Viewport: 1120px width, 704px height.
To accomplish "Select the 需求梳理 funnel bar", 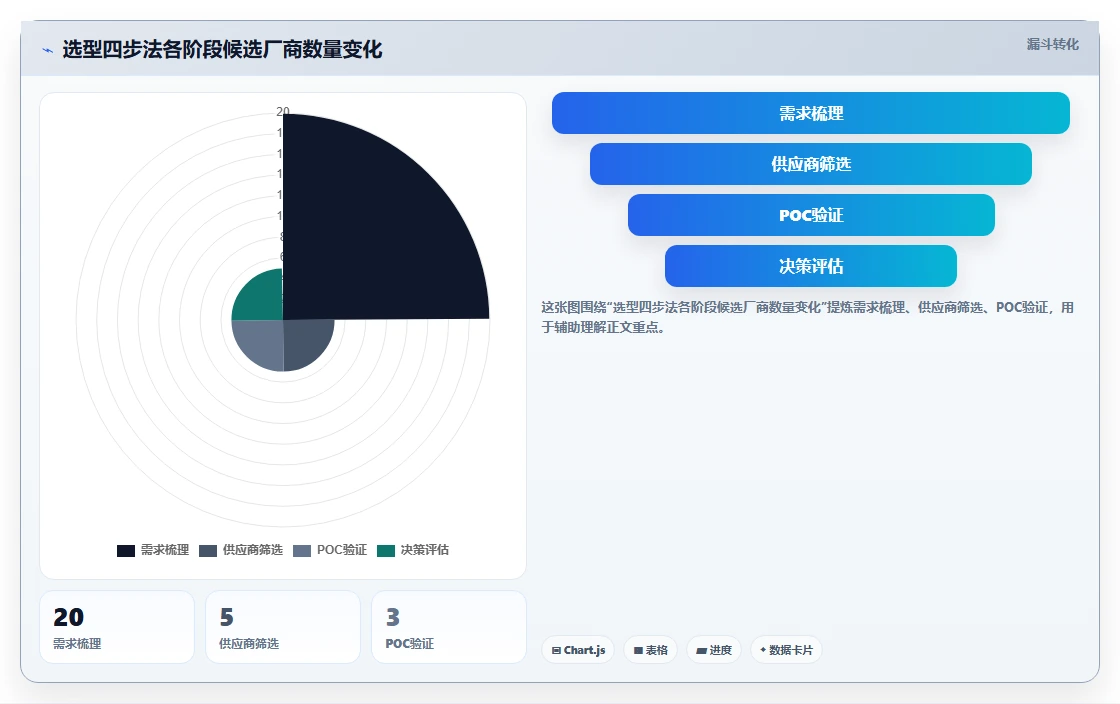I will tap(811, 113).
